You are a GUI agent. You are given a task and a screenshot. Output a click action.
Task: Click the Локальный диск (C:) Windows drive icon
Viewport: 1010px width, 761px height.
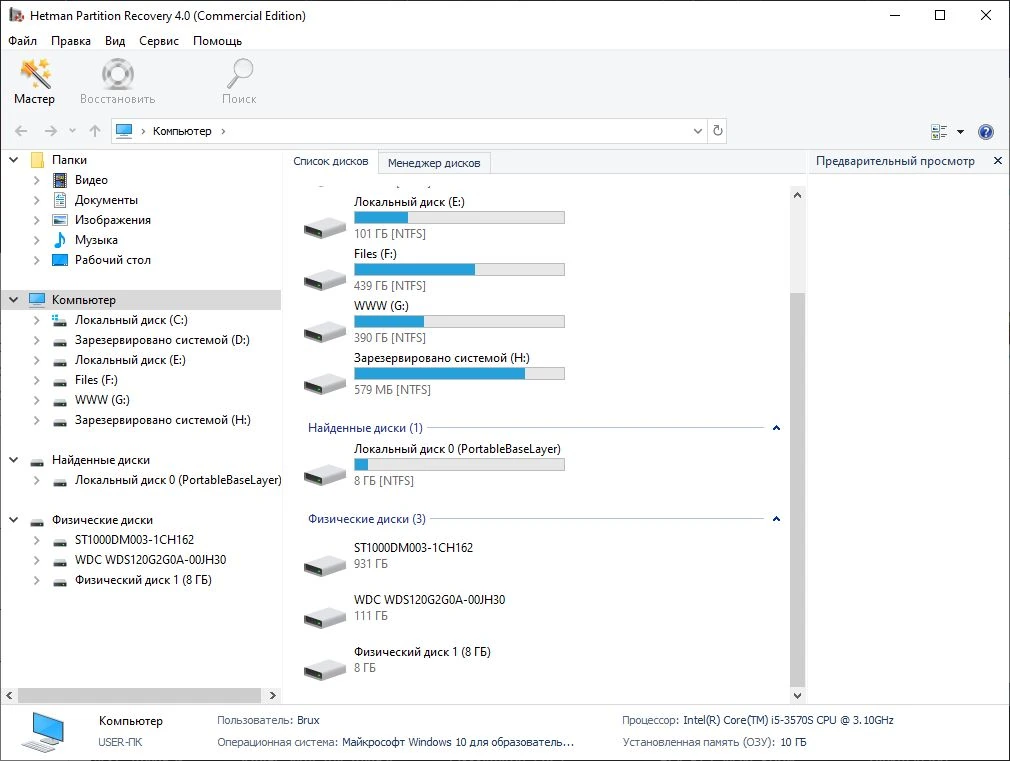pos(60,320)
